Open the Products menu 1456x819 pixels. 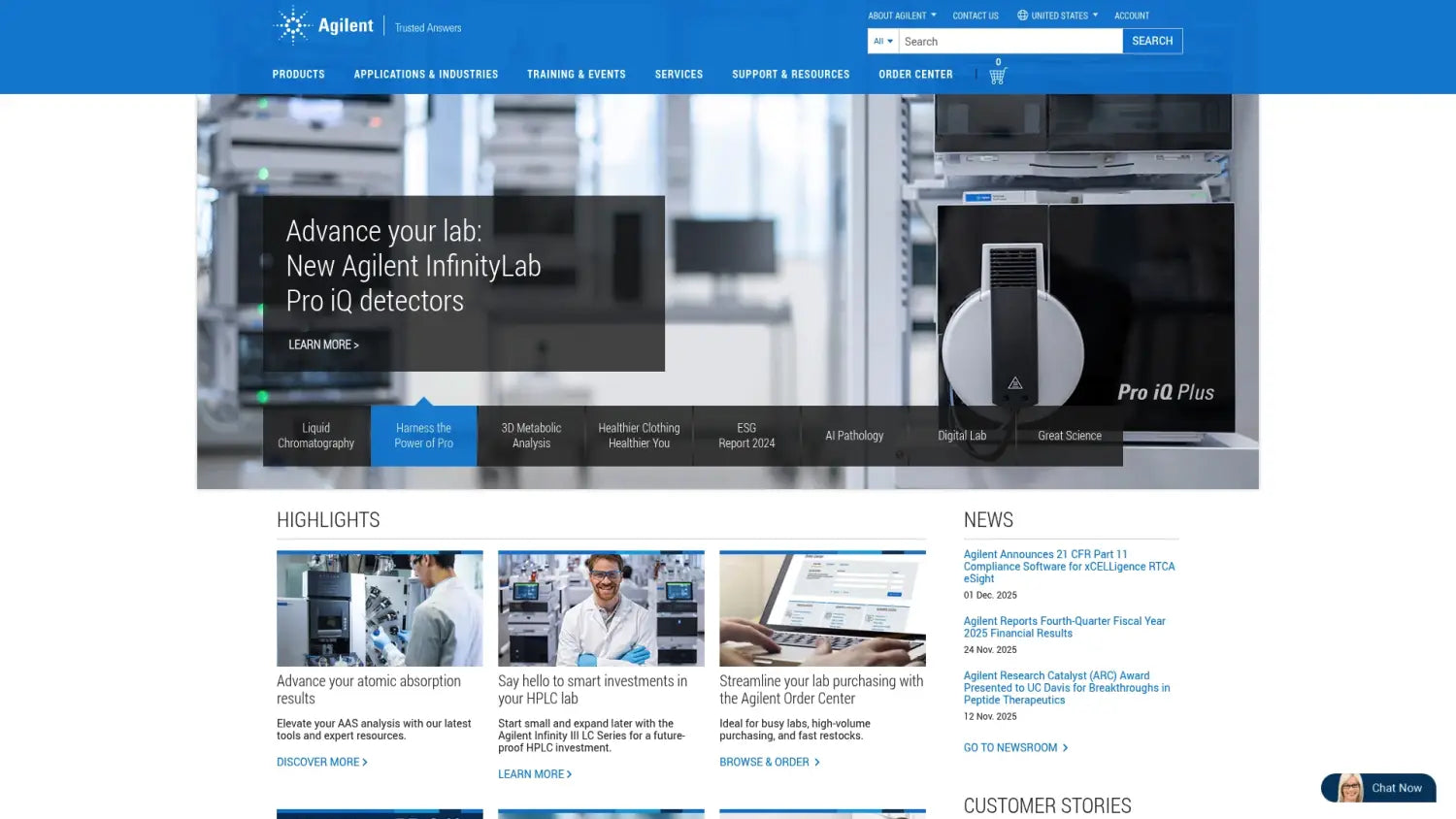click(299, 75)
